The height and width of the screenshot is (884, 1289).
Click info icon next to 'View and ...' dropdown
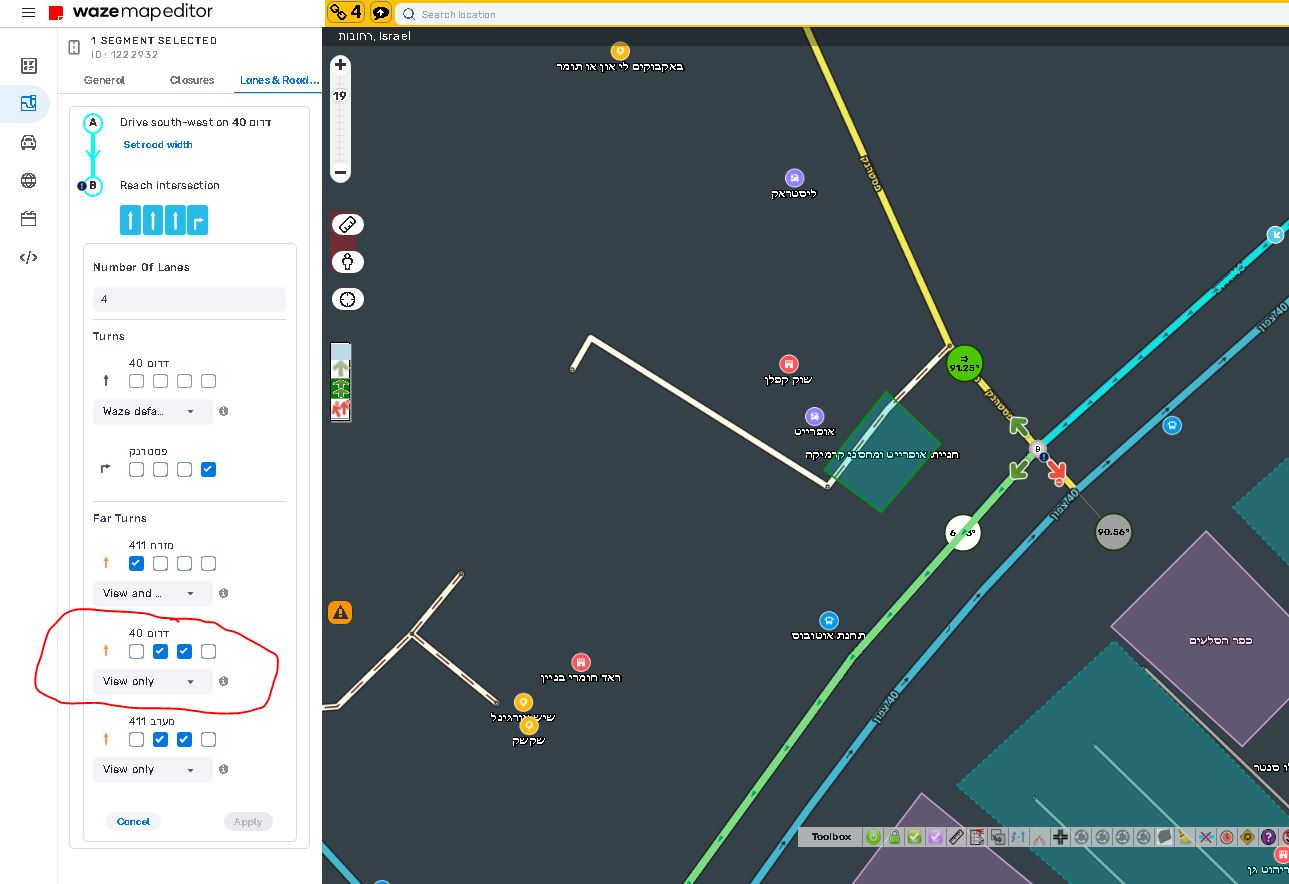coord(223,593)
